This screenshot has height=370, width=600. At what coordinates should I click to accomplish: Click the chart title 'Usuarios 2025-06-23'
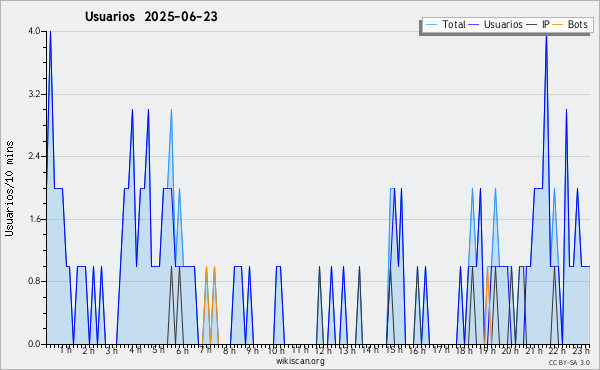pyautogui.click(x=151, y=17)
